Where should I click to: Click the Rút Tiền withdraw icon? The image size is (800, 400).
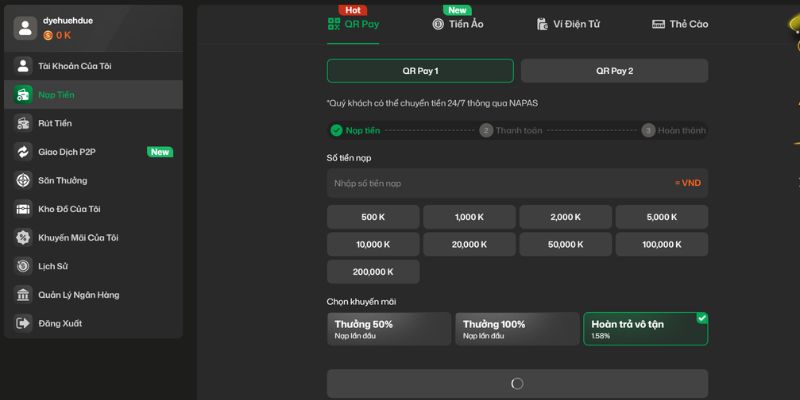pos(23,123)
